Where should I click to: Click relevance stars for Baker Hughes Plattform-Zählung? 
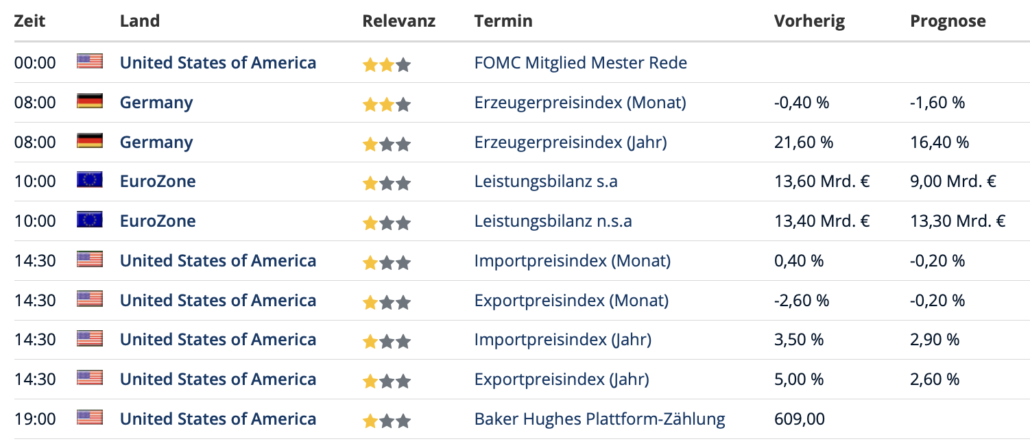pos(386,420)
